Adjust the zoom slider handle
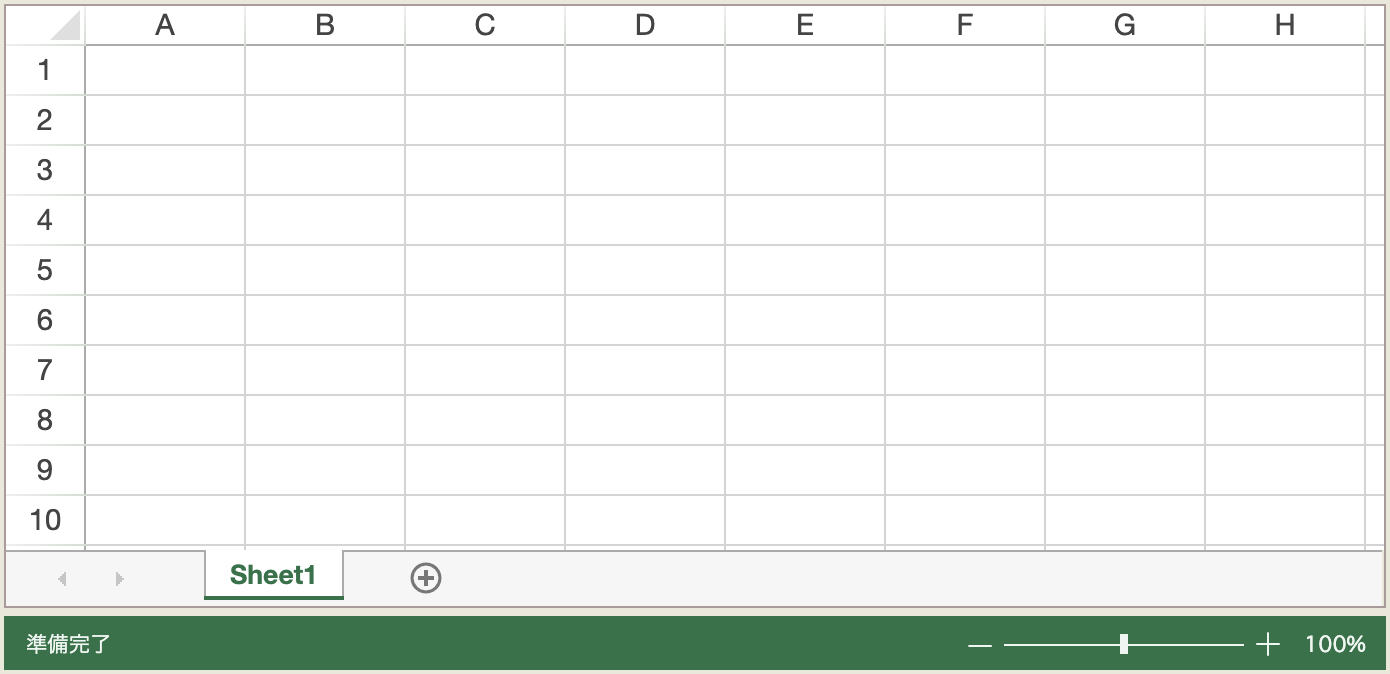The image size is (1390, 674). tap(1124, 644)
